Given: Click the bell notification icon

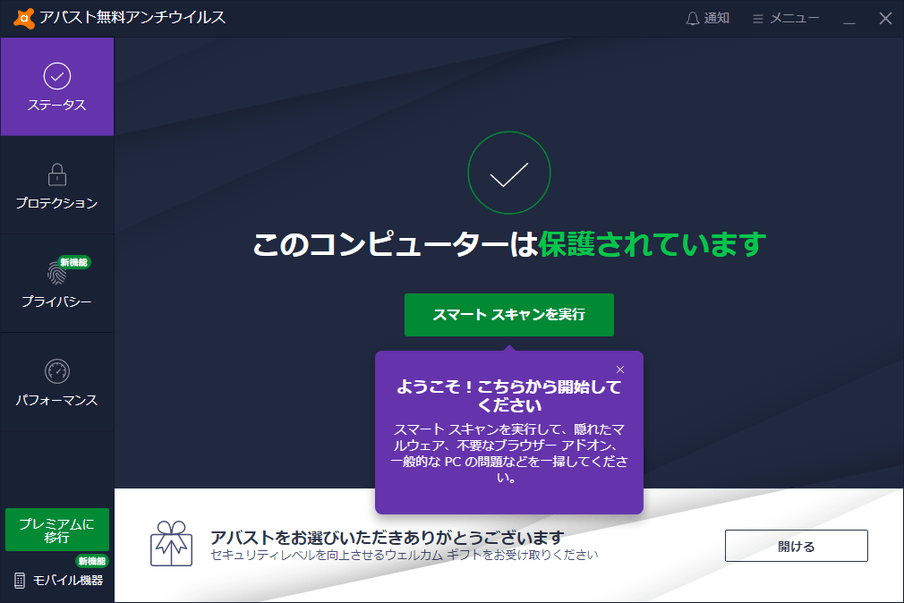Looking at the screenshot, I should 692,18.
